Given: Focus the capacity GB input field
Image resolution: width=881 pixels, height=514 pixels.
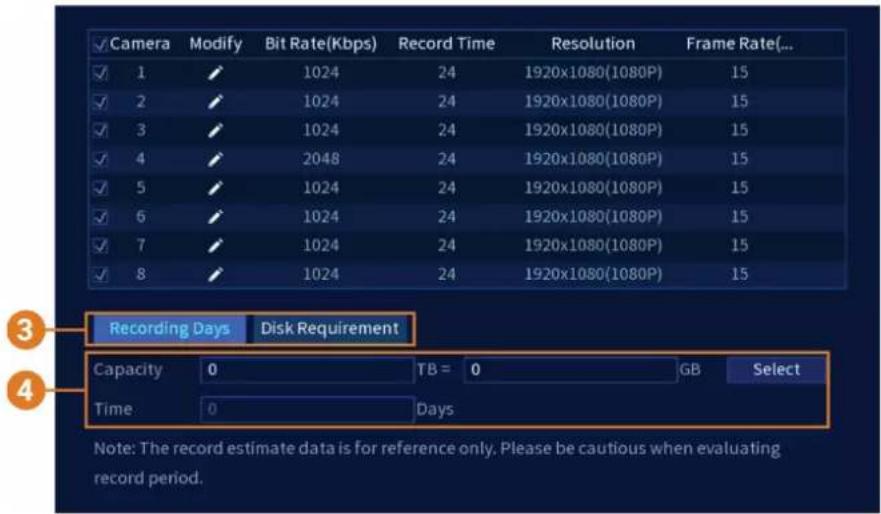Looking at the screenshot, I should (570, 370).
